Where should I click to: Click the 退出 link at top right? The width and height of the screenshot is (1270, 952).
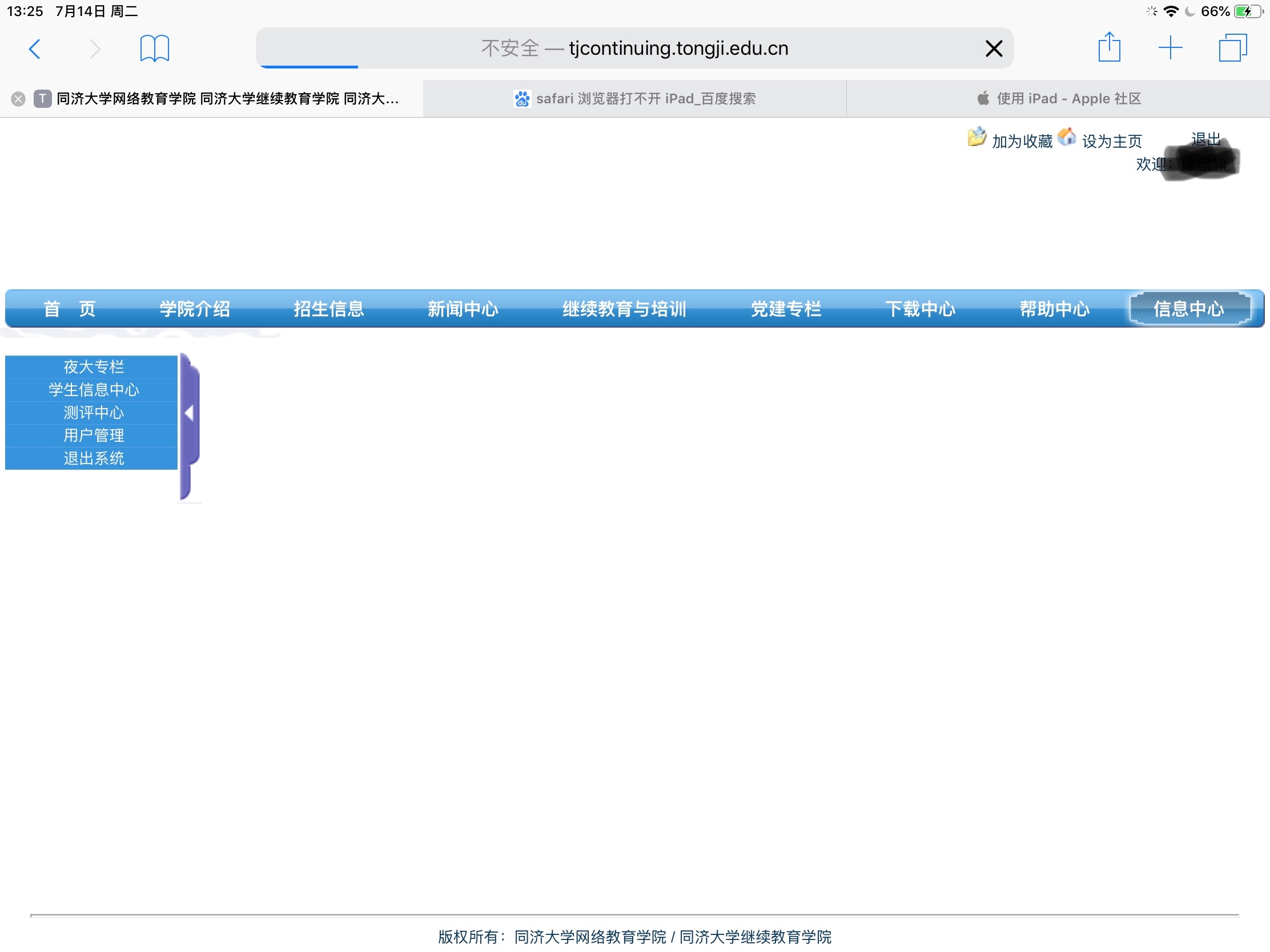[x=1205, y=139]
